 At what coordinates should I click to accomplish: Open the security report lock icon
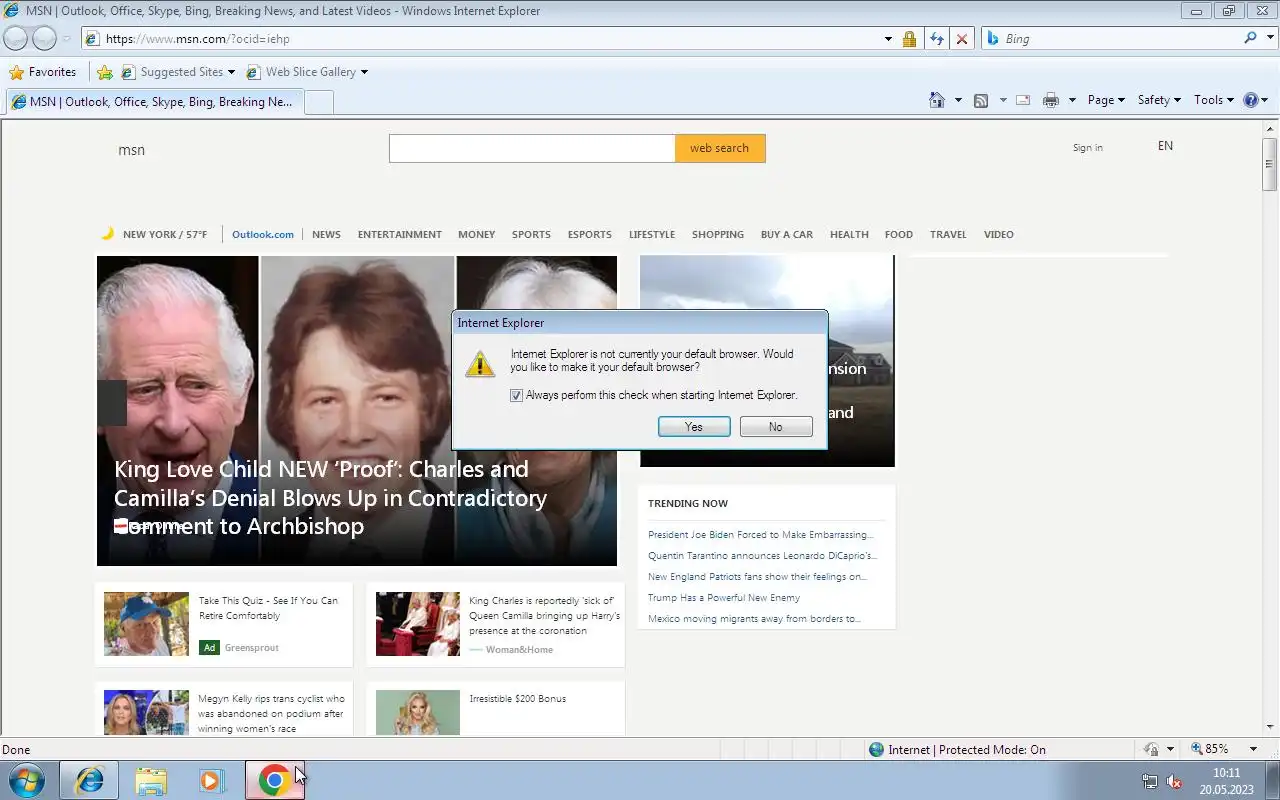pos(909,38)
